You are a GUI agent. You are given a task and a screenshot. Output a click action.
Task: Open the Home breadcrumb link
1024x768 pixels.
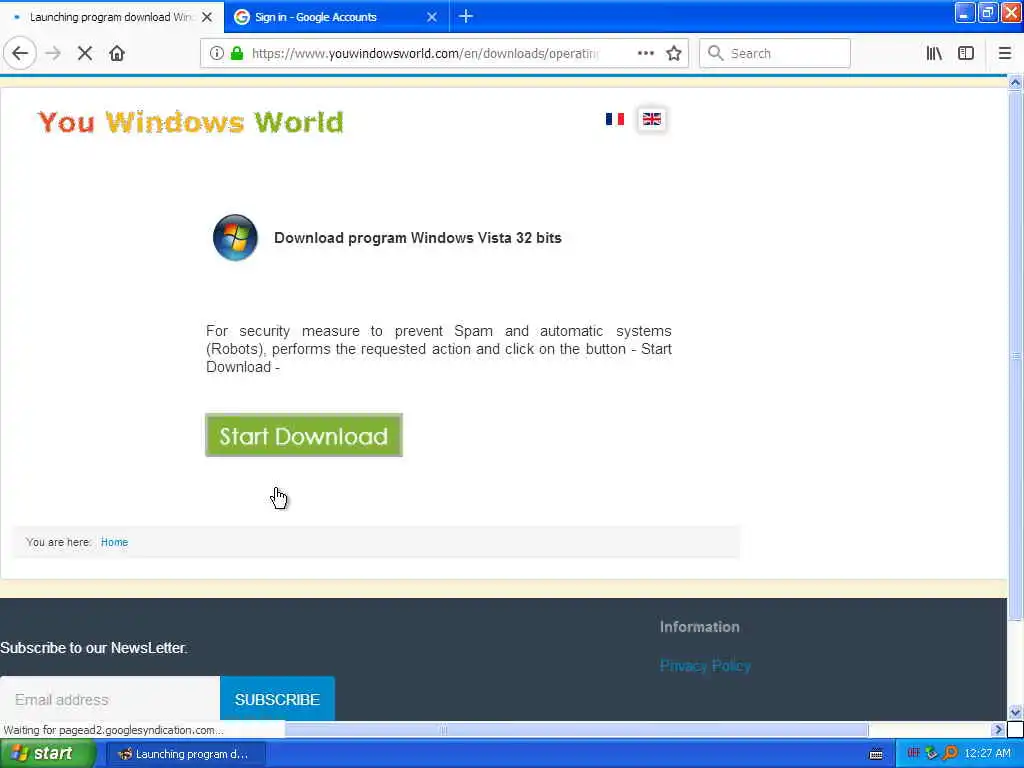[x=114, y=542]
